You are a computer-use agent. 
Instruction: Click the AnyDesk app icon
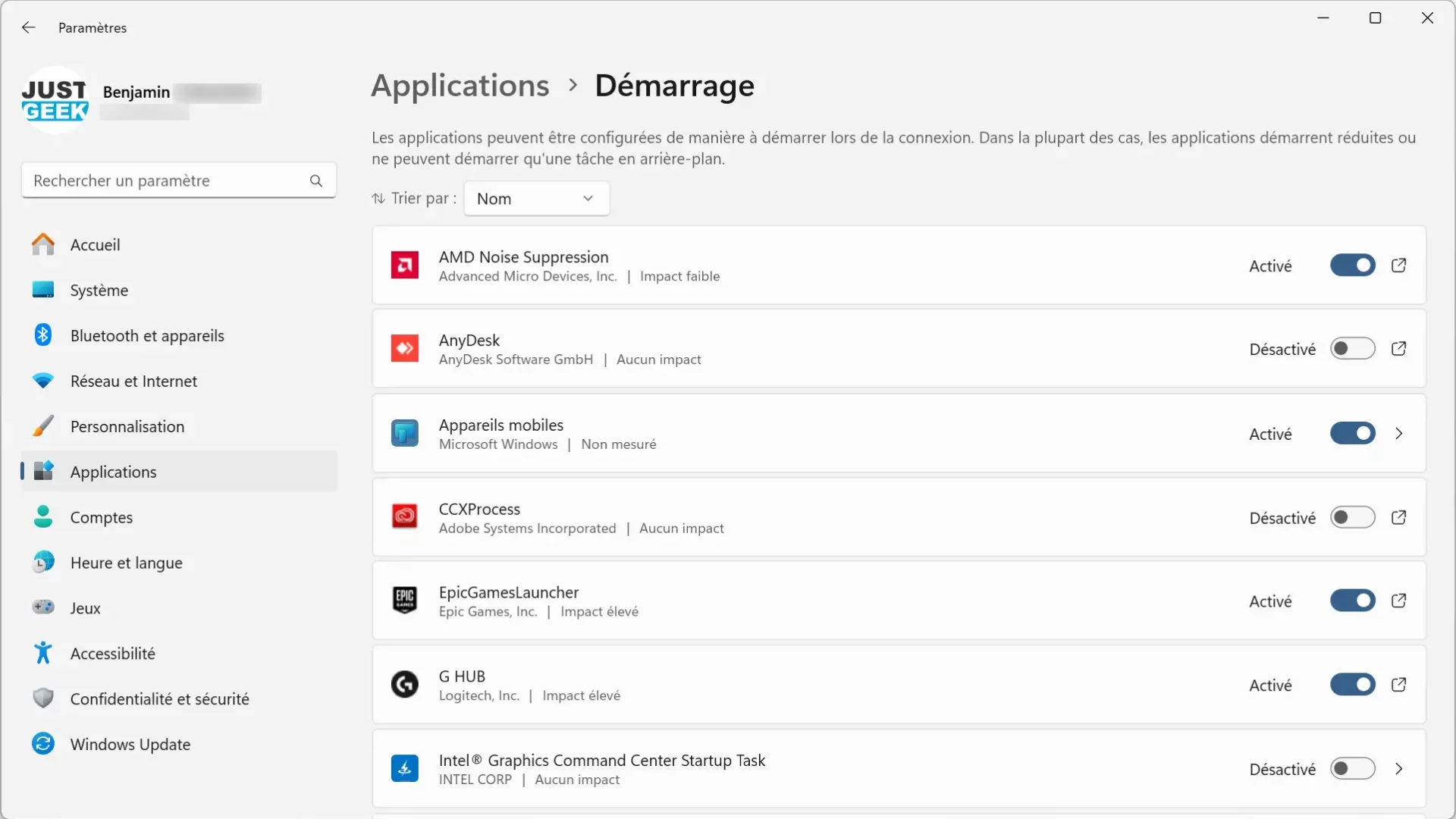[x=405, y=349]
